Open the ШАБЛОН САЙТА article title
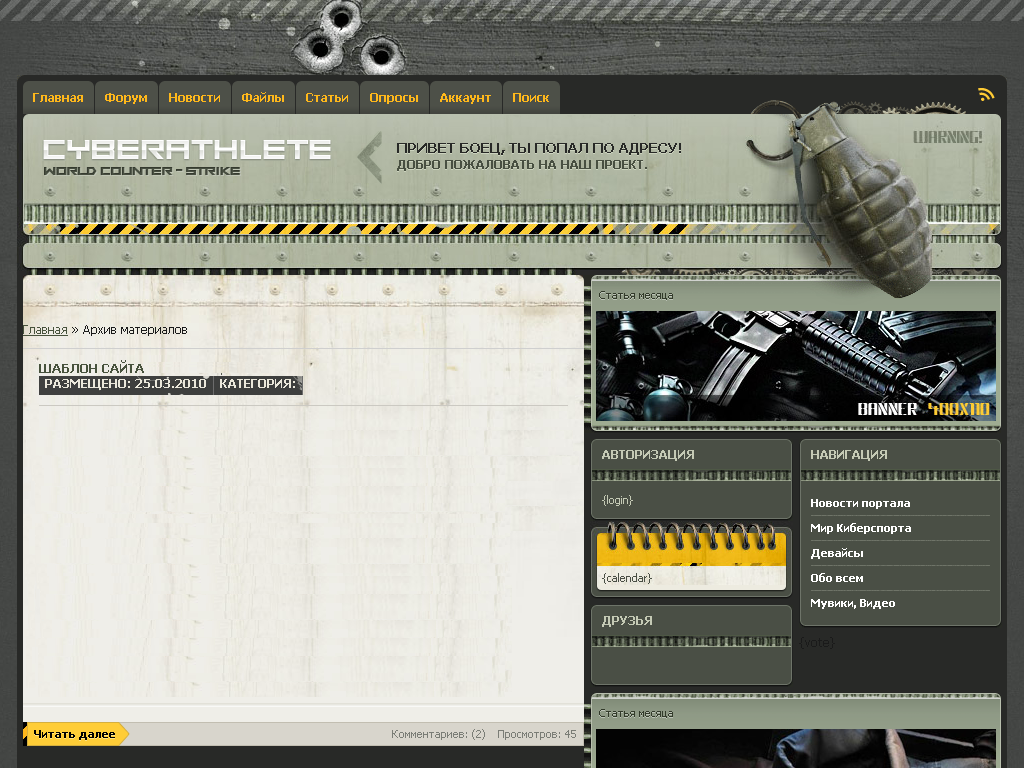The height and width of the screenshot is (768, 1024). point(91,369)
